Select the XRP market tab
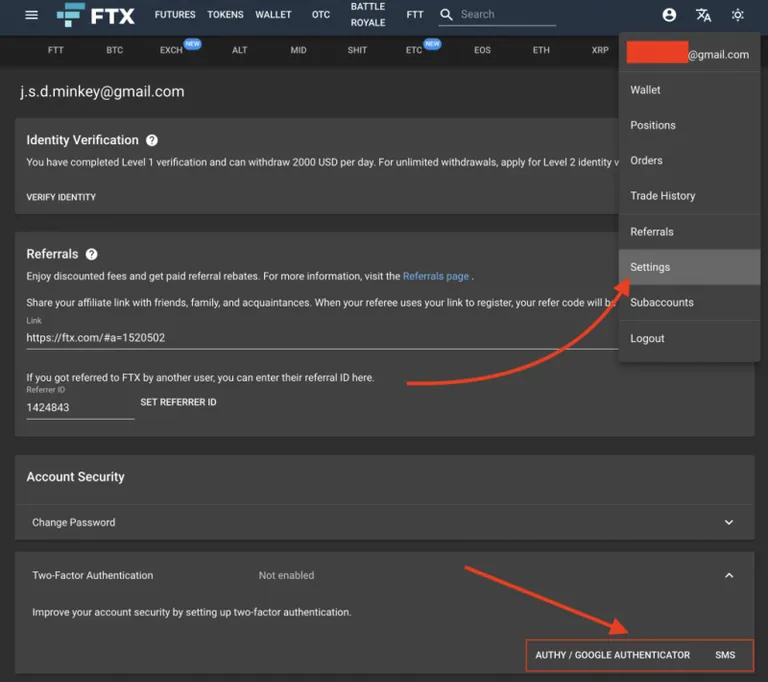 [x=600, y=50]
